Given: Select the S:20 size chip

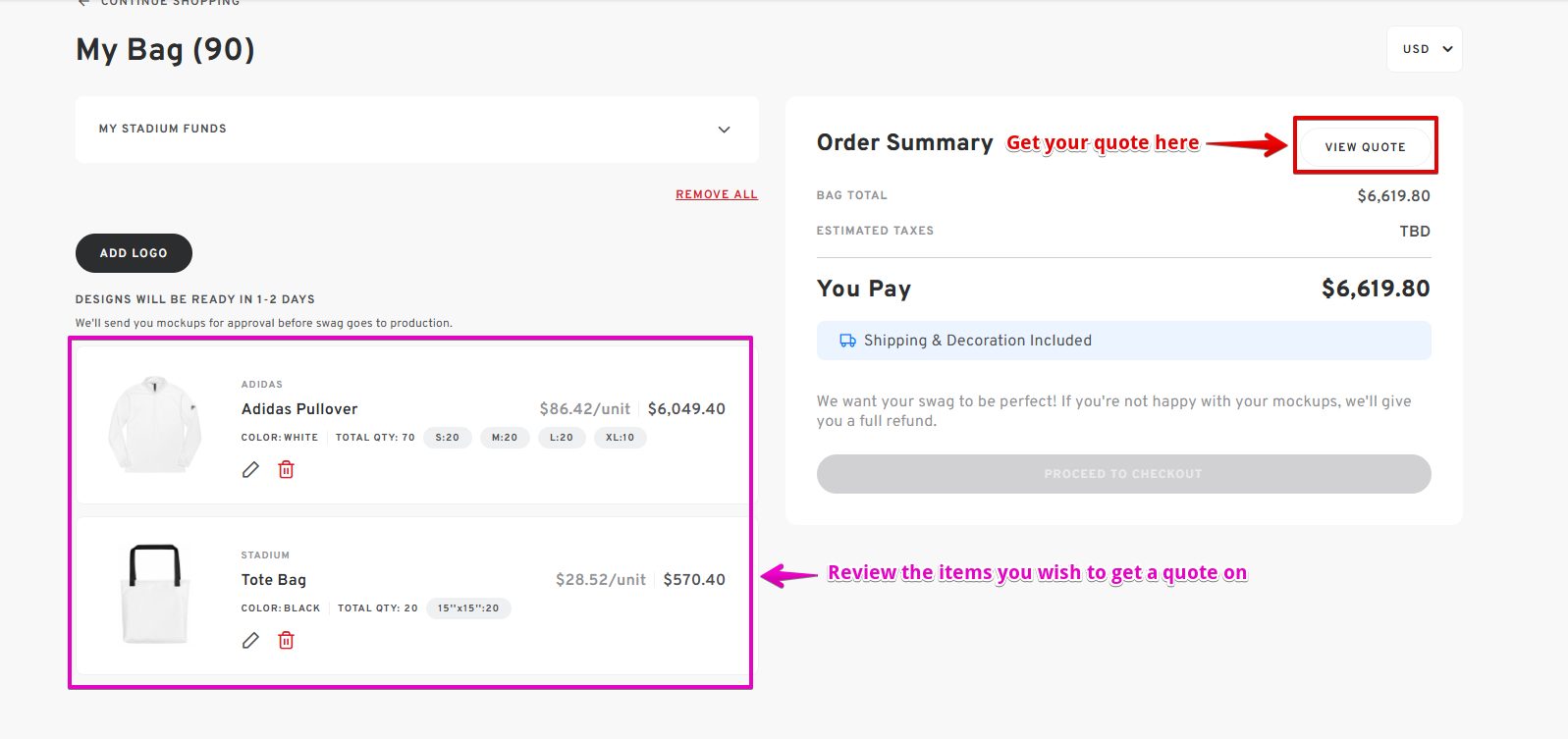Looking at the screenshot, I should [448, 438].
